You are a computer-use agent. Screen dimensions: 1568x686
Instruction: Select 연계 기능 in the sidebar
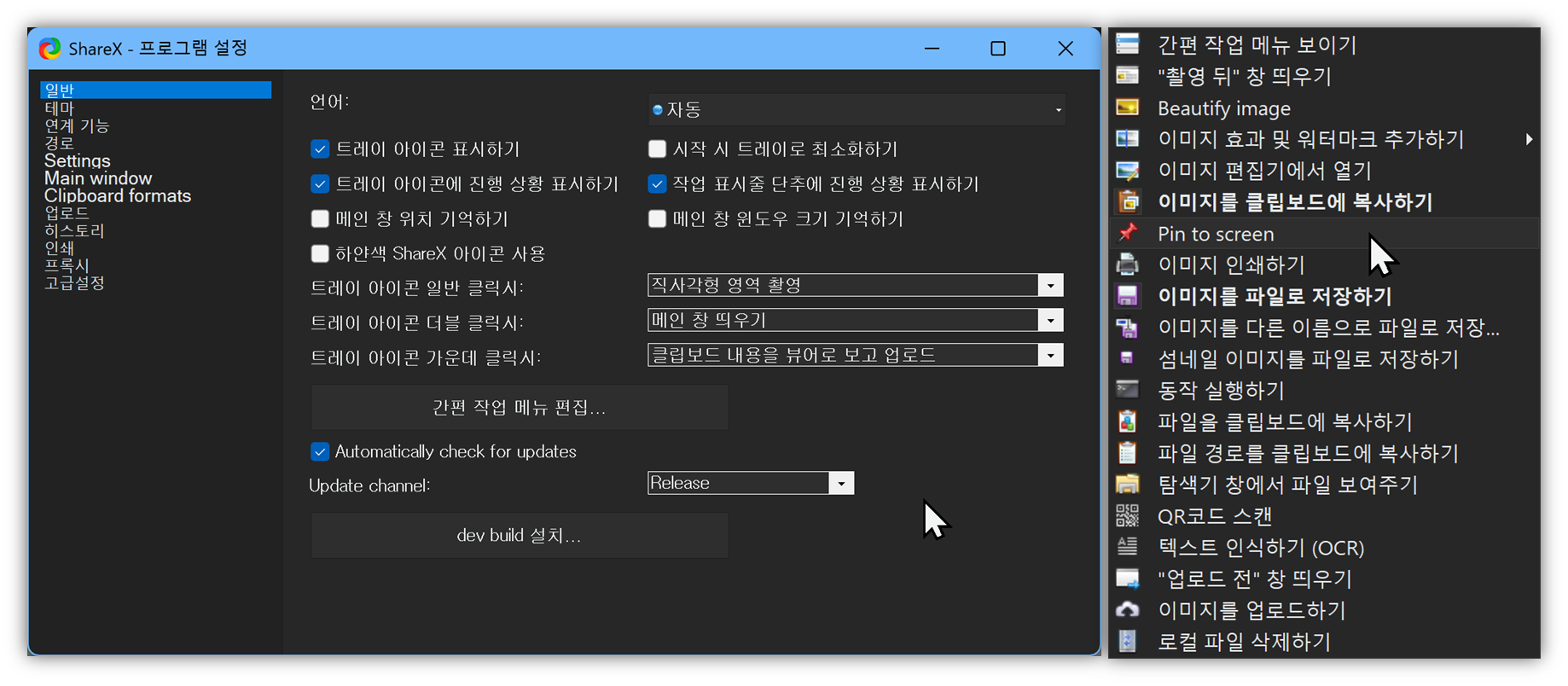77,125
